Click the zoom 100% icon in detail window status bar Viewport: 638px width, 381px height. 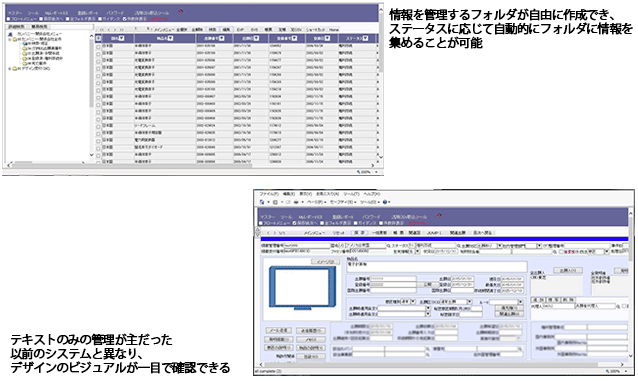[x=607, y=371]
